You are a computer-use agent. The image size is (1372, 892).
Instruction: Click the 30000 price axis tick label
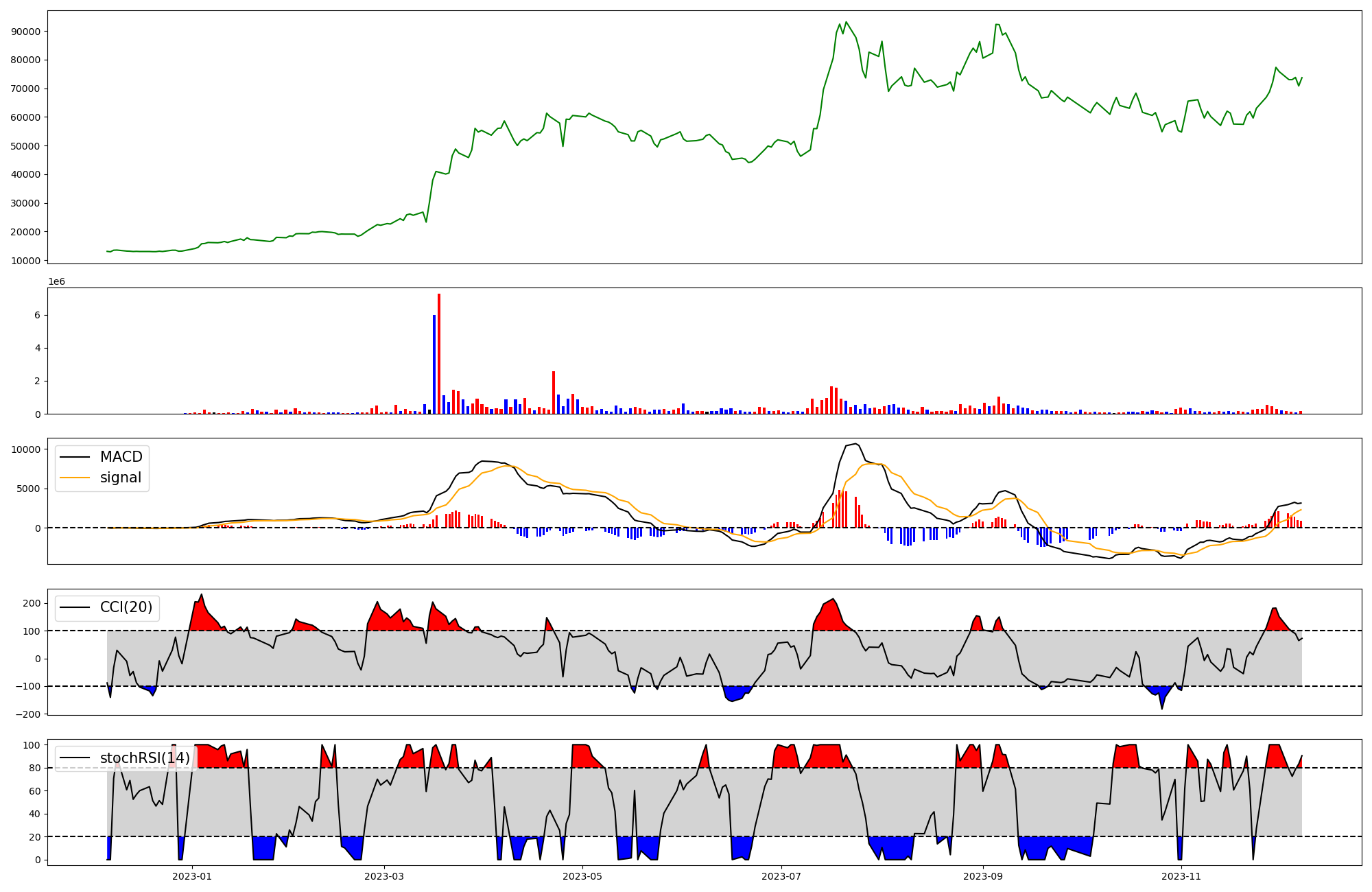(25, 203)
